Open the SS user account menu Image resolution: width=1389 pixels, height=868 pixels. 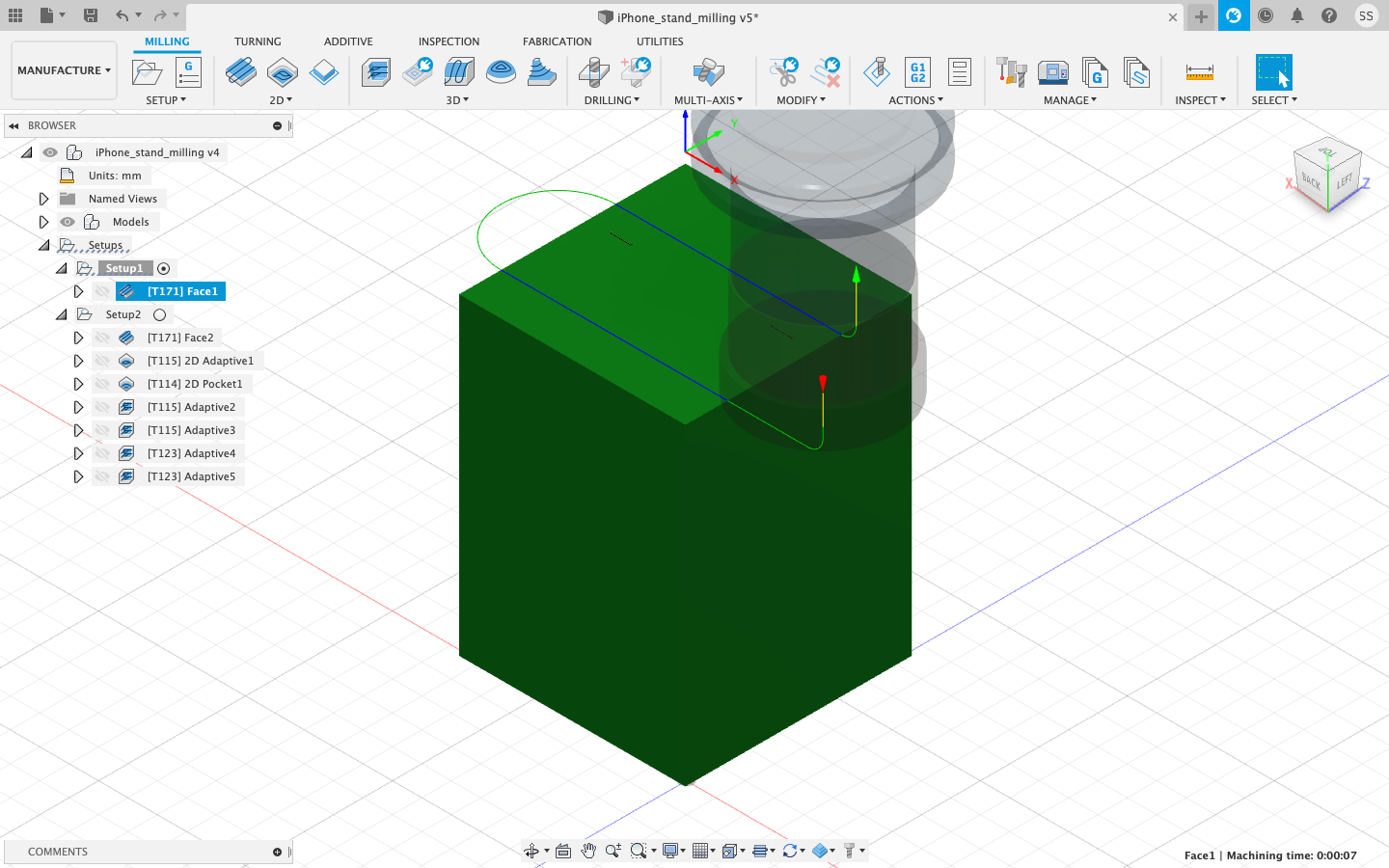[x=1366, y=15]
